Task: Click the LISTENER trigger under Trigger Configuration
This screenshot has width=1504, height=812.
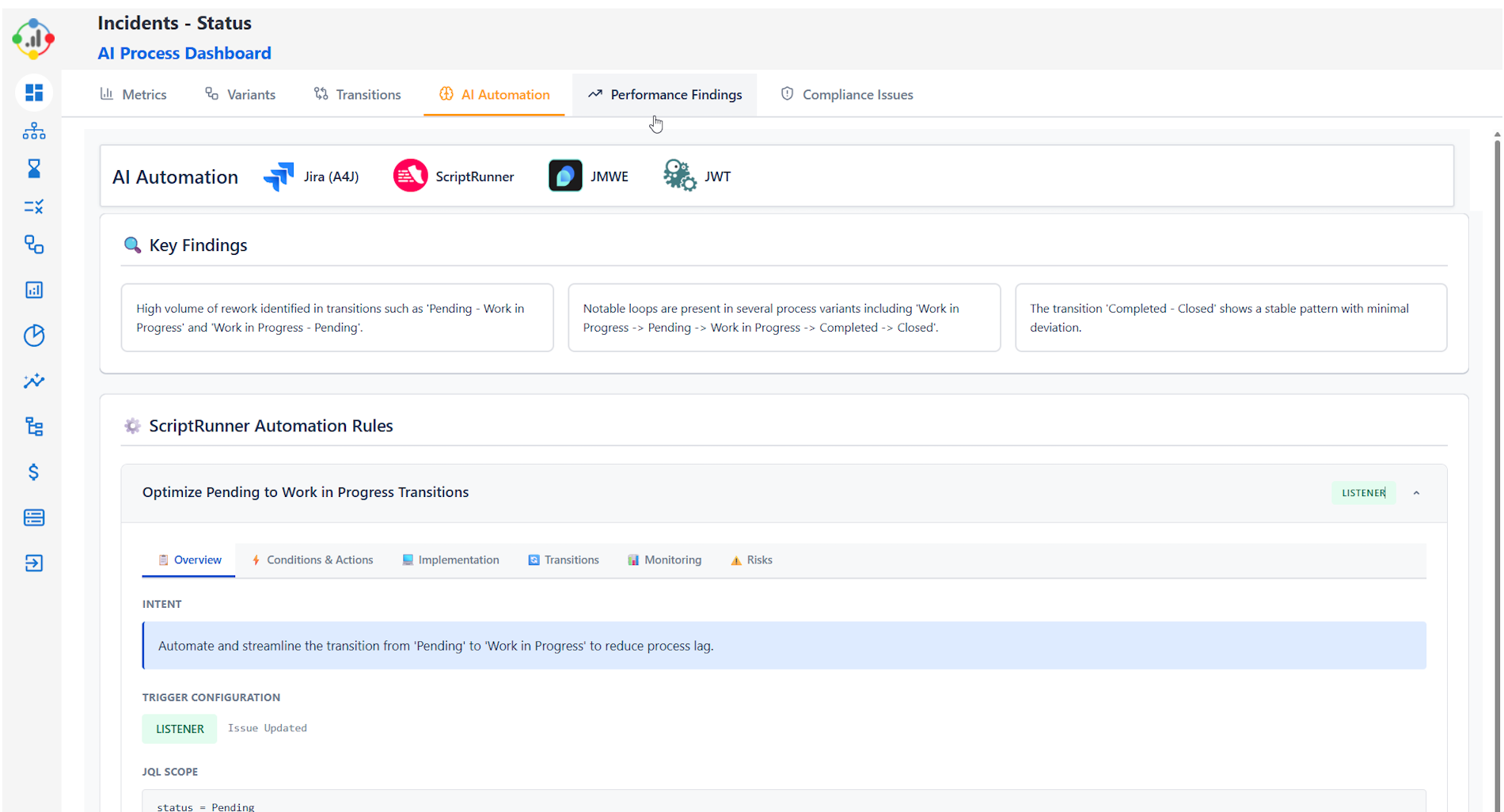Action: coord(179,728)
